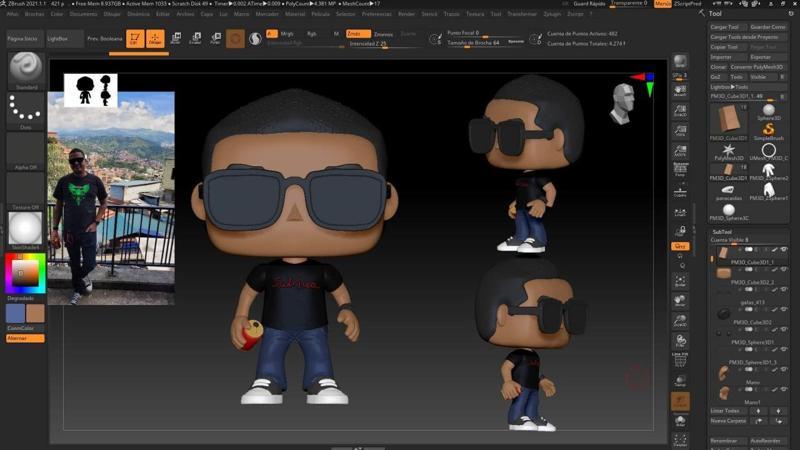Image resolution: width=800 pixels, height=450 pixels.
Task: Open the Dots stroke type picker
Action: 26,109
